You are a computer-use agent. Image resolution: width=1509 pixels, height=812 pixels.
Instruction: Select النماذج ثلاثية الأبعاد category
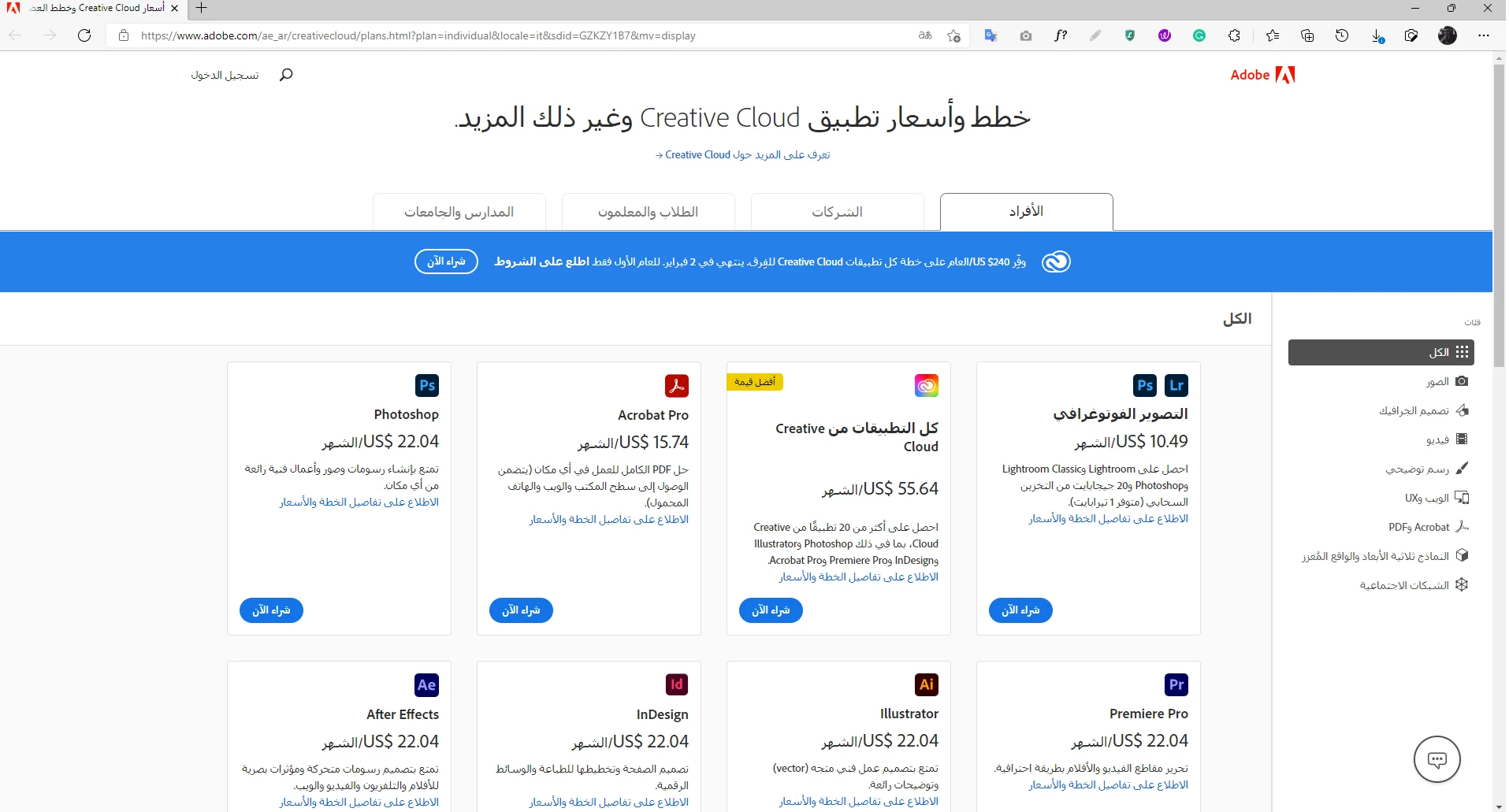click(1384, 556)
